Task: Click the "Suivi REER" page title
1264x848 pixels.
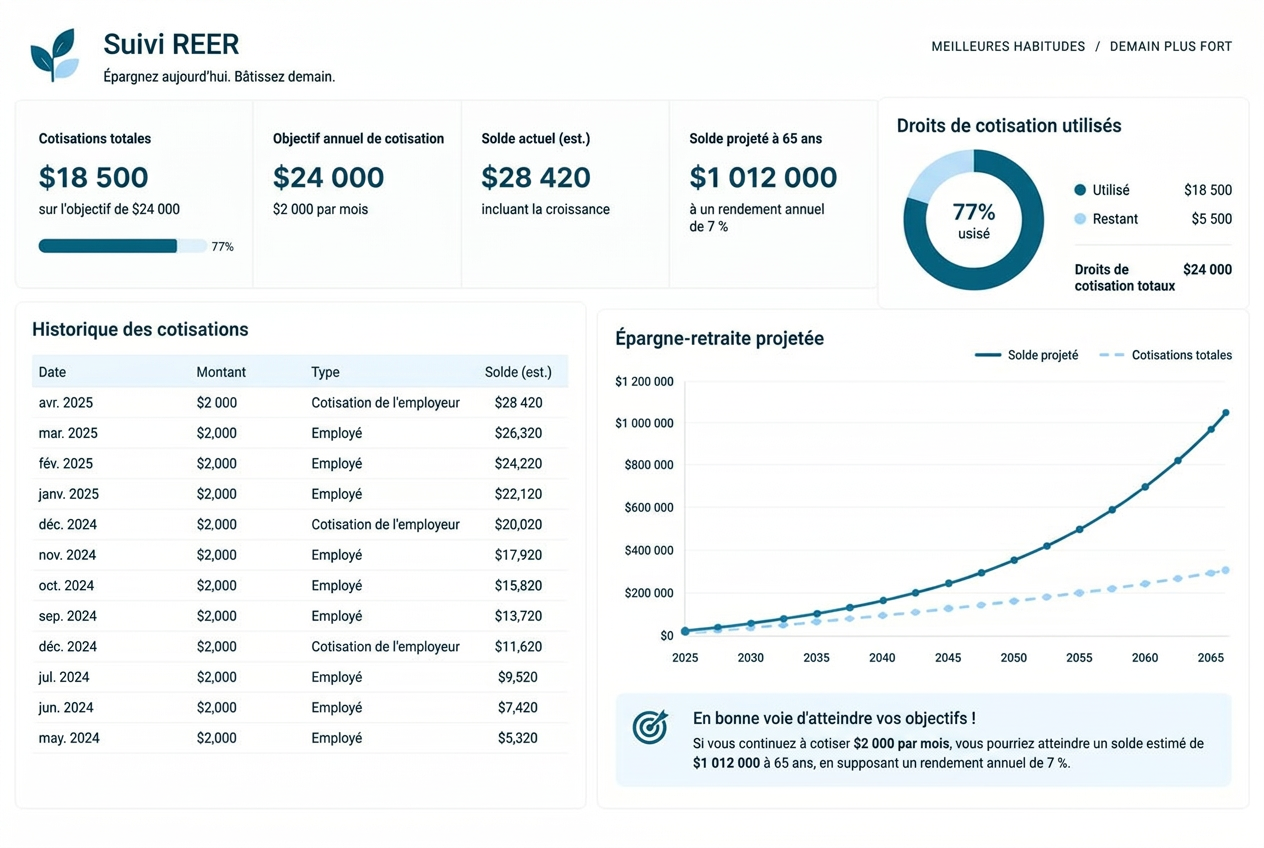Action: (171, 45)
